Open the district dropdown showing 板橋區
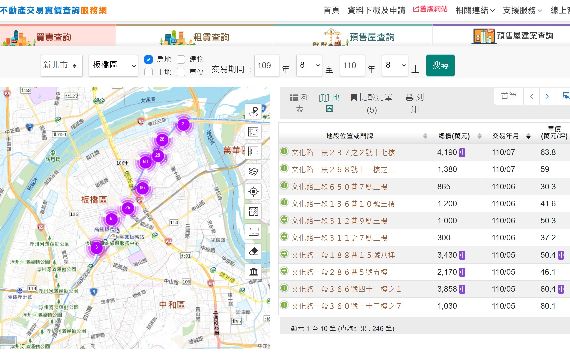 click(x=113, y=65)
